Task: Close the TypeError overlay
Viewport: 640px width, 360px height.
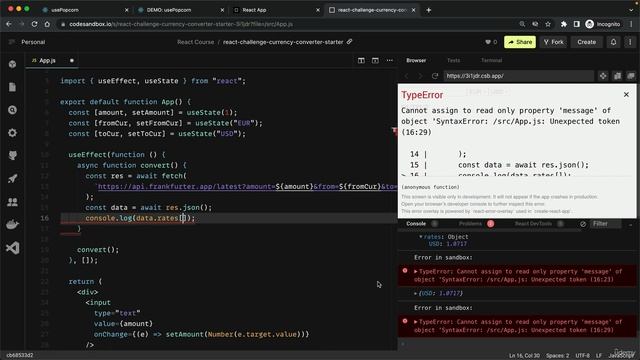Action: pos(626,94)
